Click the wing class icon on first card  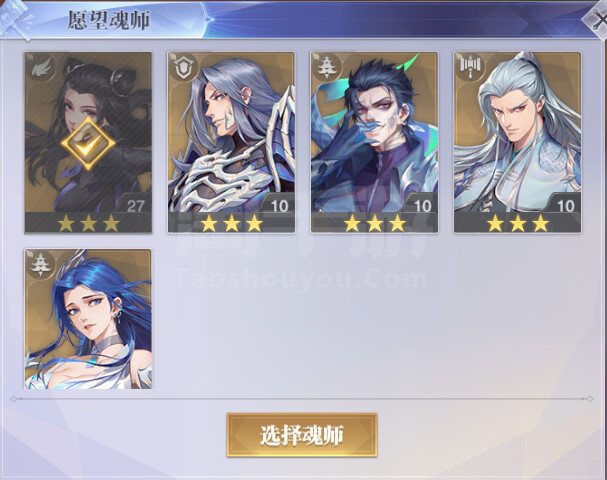pos(41,68)
